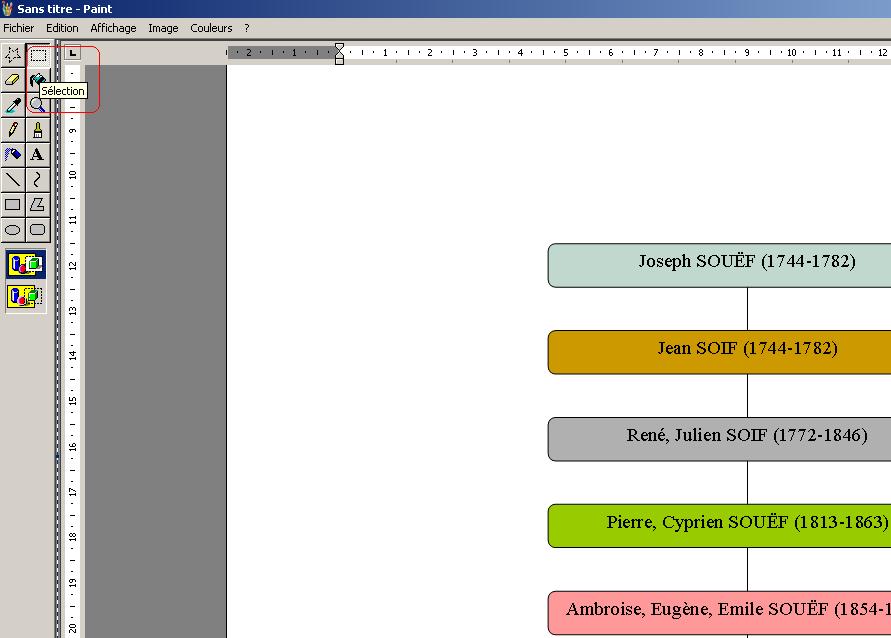Select the Airbrush spray tool

coord(12,155)
